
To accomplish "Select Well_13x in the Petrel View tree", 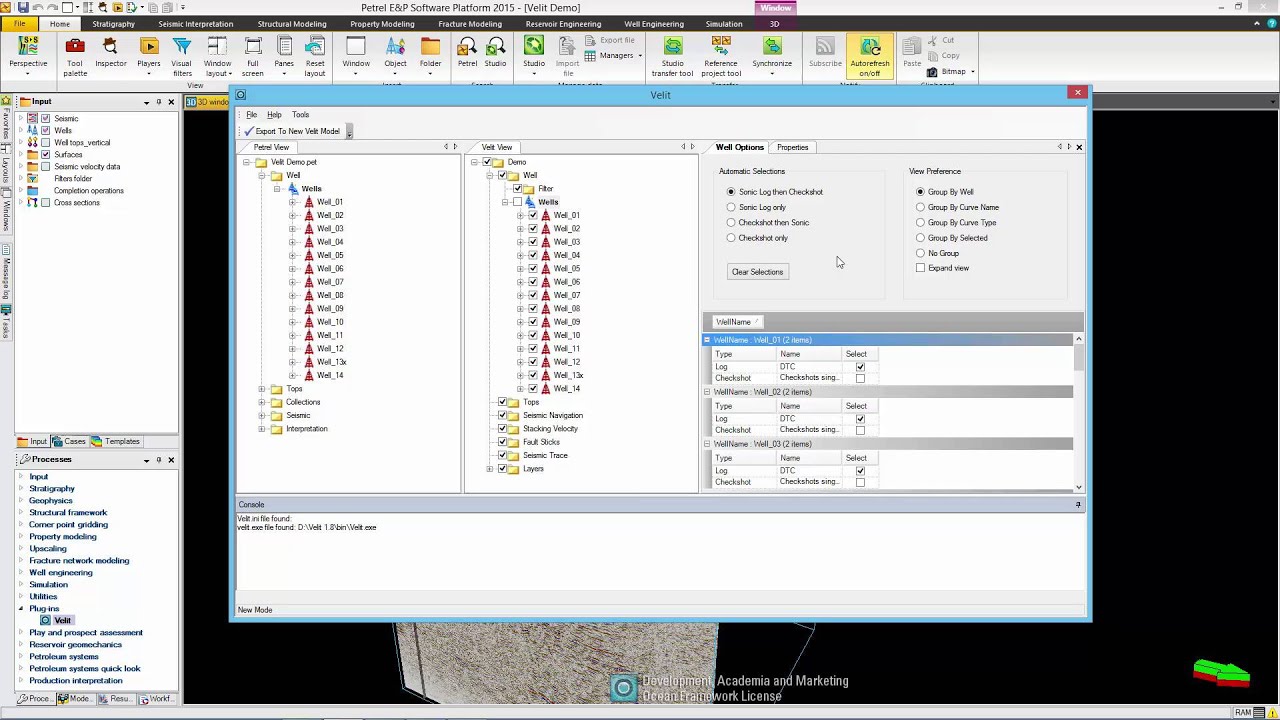I will point(331,362).
